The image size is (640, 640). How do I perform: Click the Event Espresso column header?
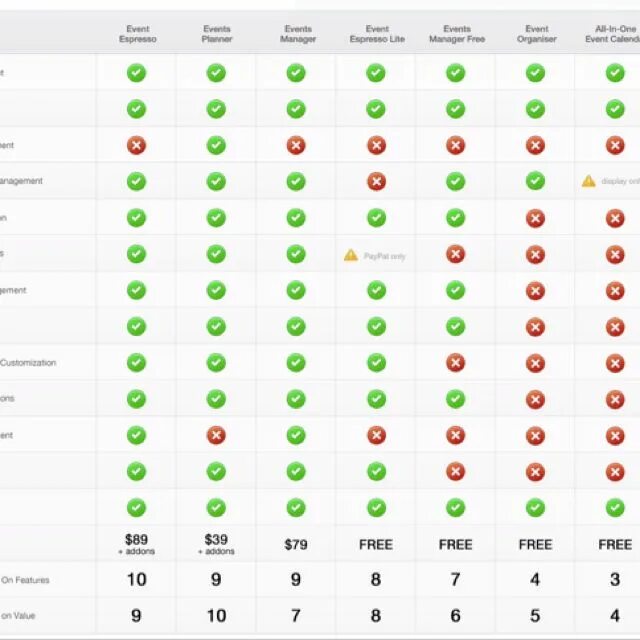[x=138, y=34]
